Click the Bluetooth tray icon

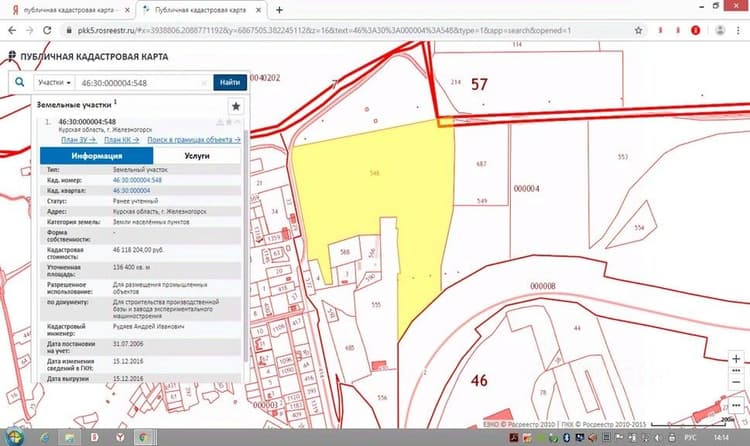click(x=566, y=437)
